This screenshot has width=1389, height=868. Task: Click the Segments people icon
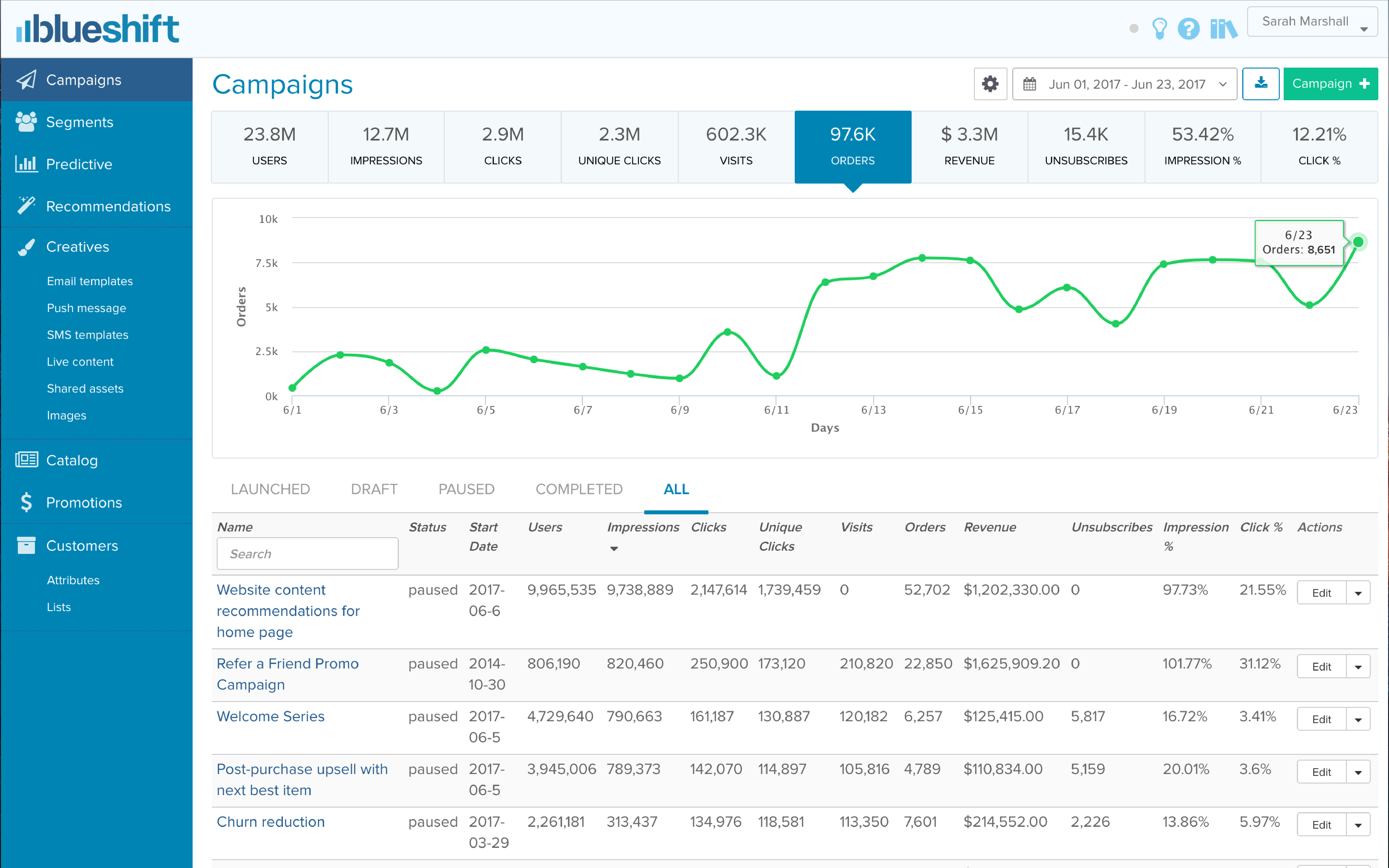click(26, 122)
